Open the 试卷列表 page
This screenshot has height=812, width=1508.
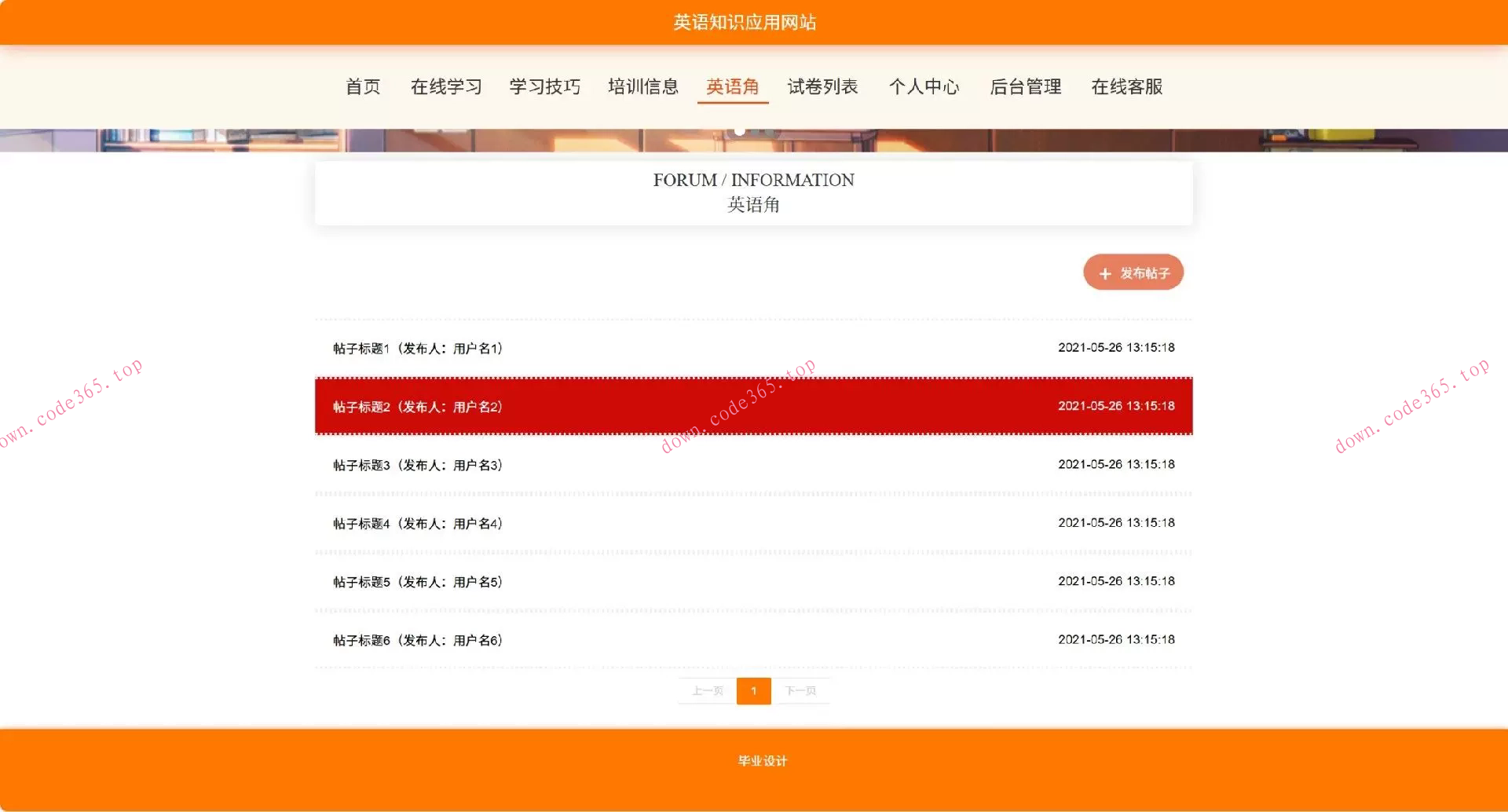click(823, 87)
